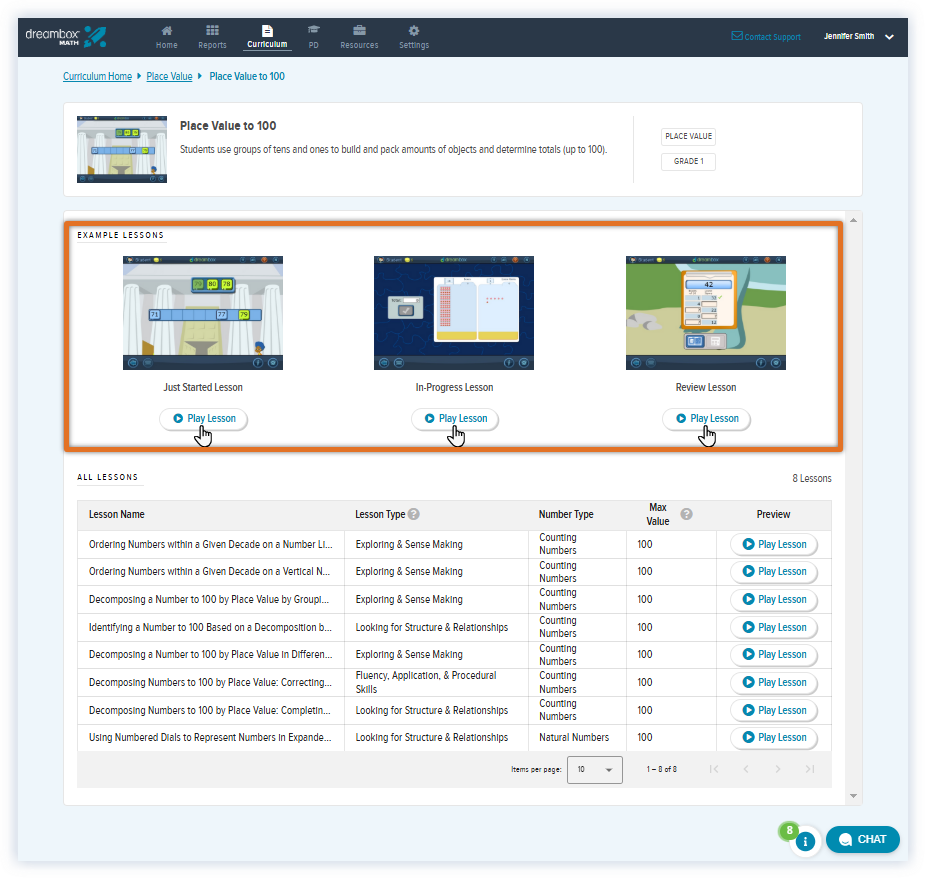Play the Review Lesson example
The height and width of the screenshot is (883, 930).
[706, 419]
